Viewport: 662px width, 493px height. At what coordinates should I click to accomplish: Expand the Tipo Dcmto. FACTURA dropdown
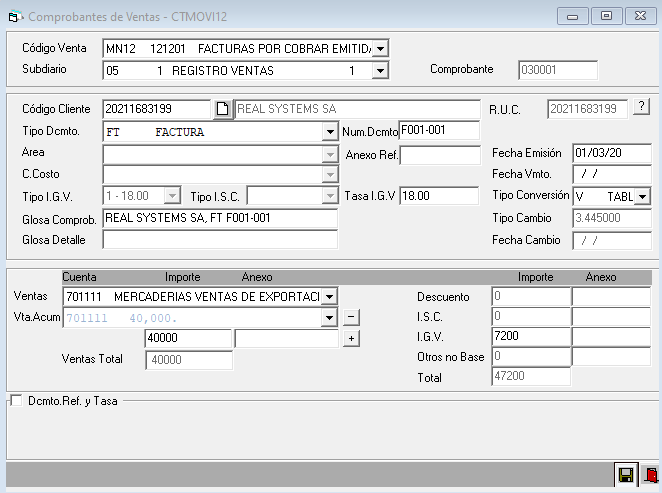click(330, 132)
